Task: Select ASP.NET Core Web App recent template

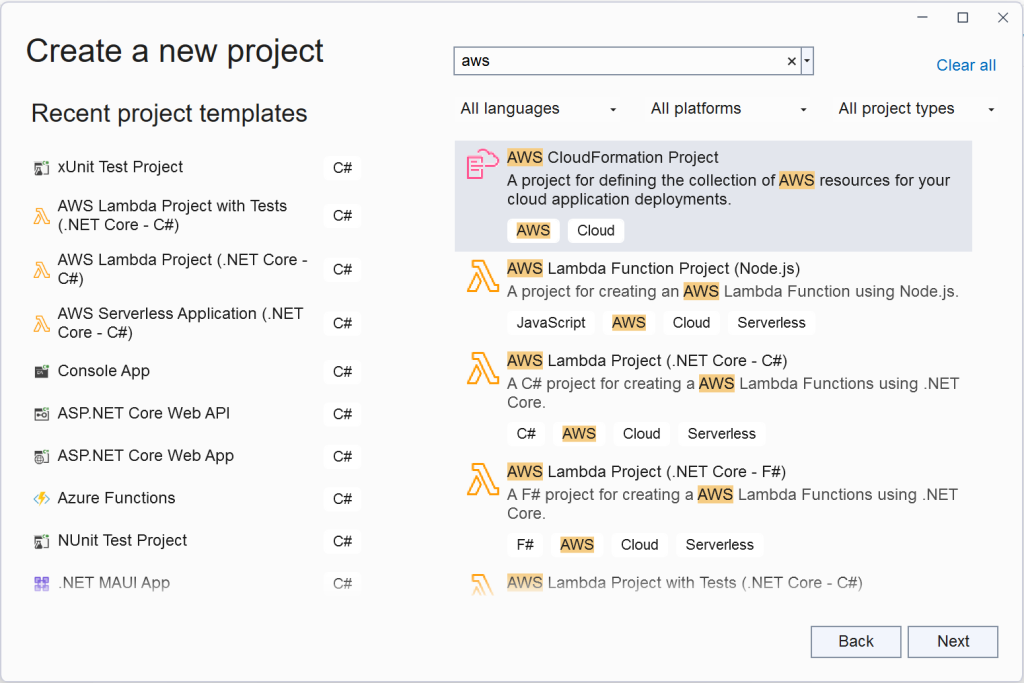Action: coord(146,456)
